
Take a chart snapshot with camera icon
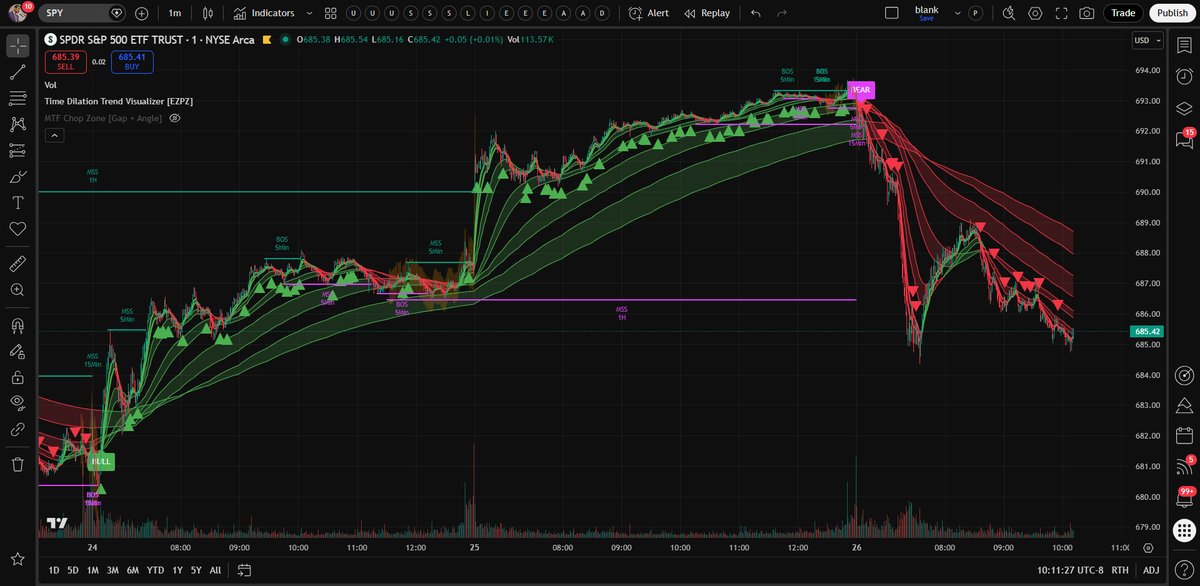[1087, 13]
